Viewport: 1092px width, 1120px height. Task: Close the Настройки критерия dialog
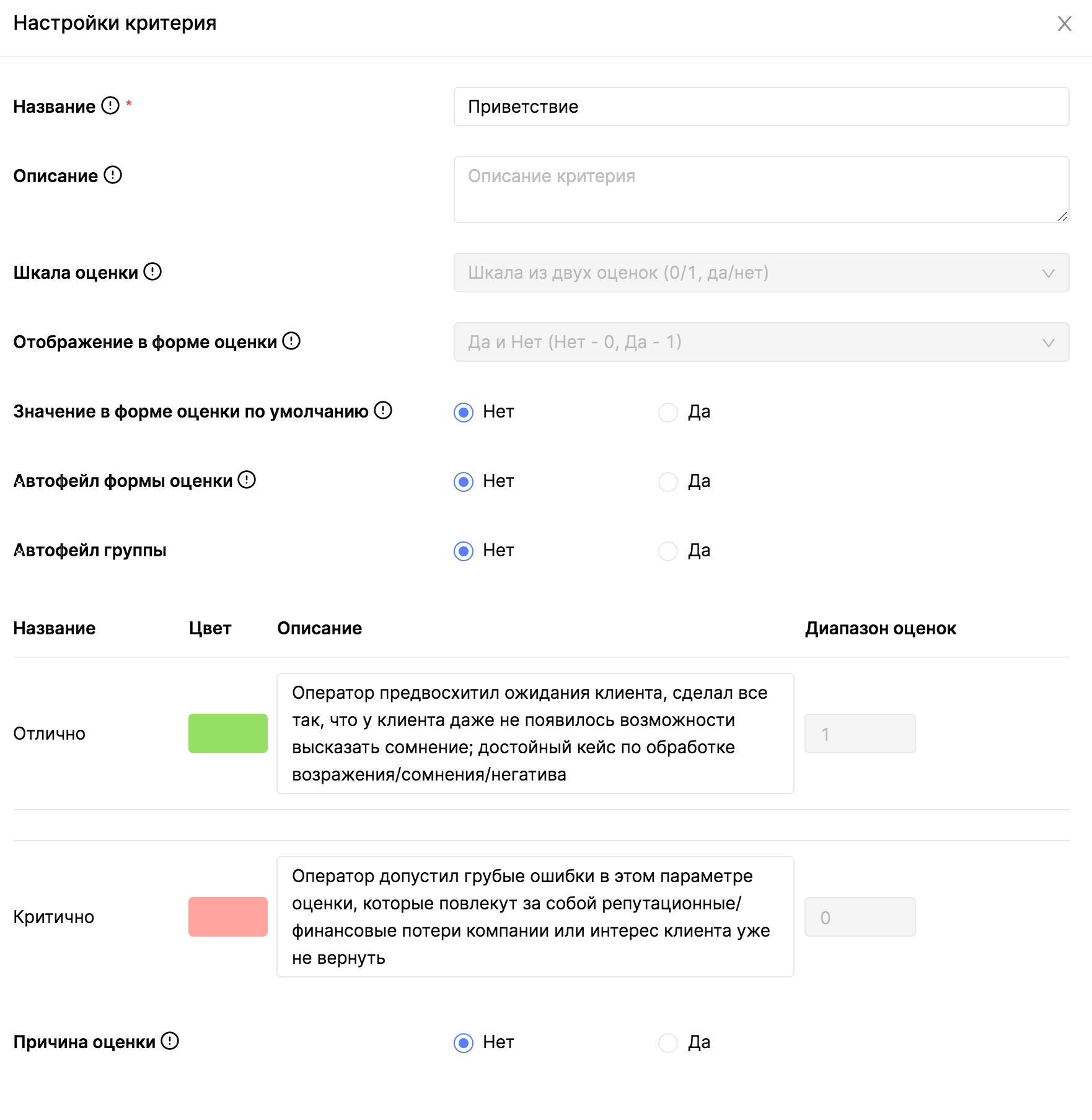click(1064, 24)
